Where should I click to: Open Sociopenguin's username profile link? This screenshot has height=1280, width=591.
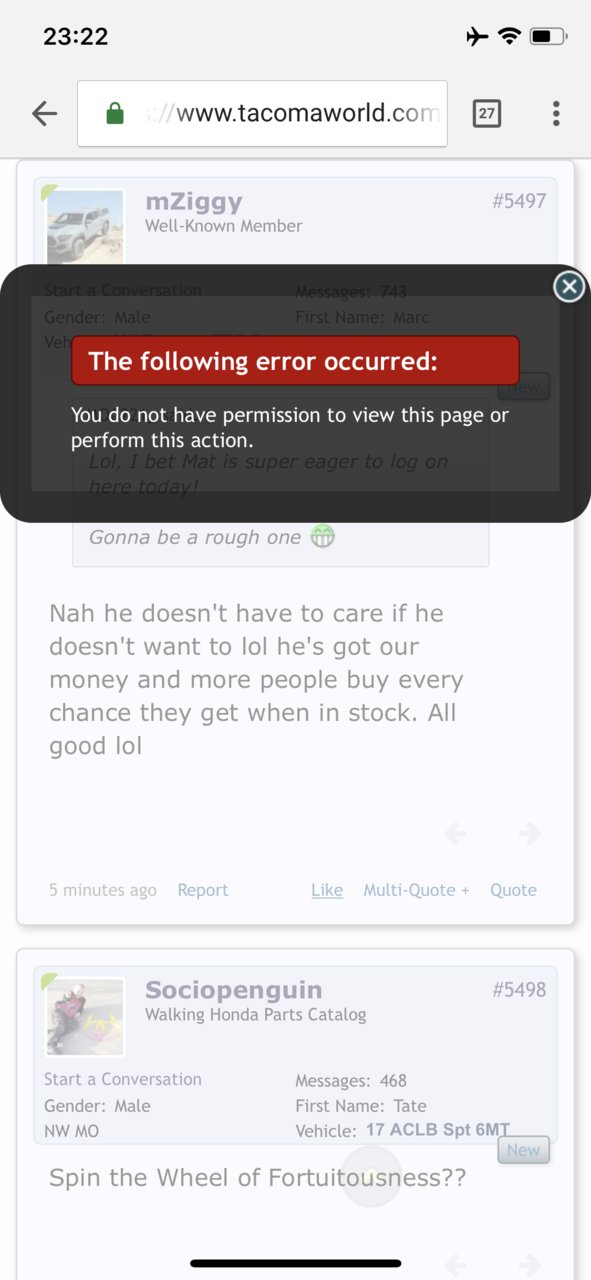click(234, 990)
